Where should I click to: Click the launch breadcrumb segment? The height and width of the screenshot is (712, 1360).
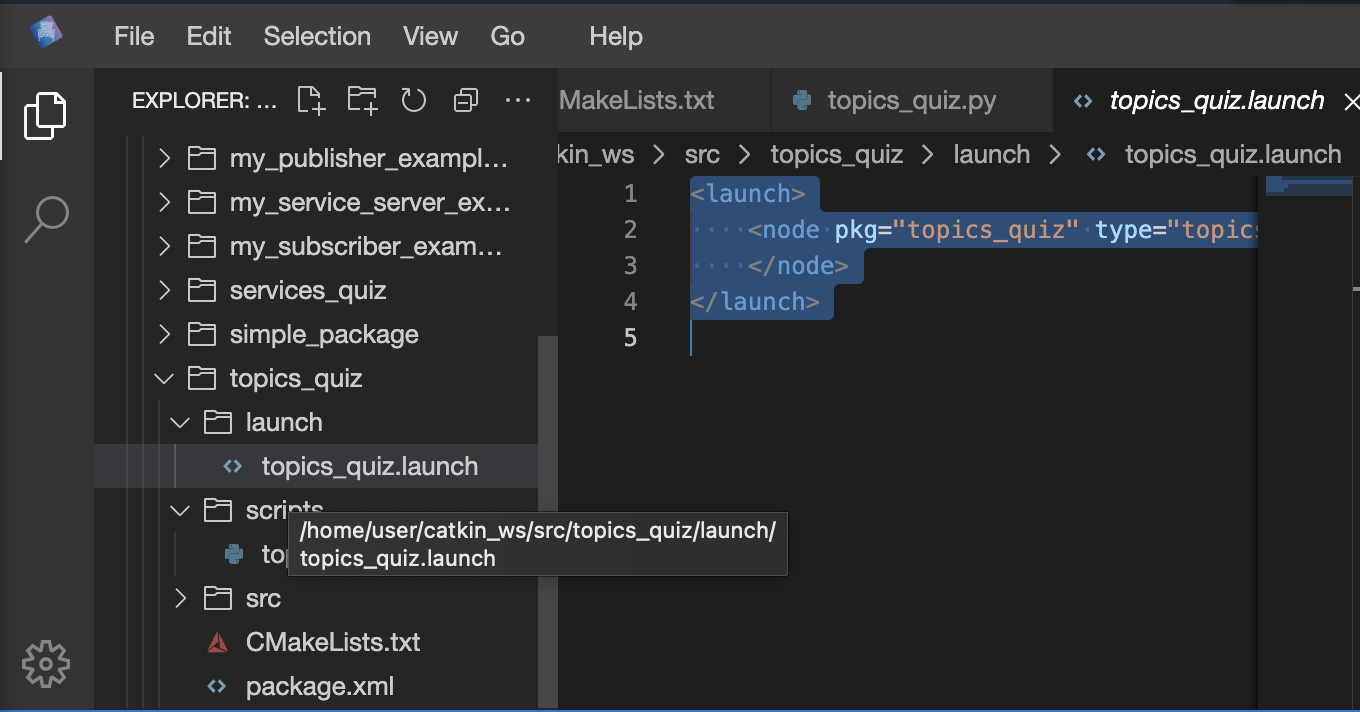[x=991, y=155]
